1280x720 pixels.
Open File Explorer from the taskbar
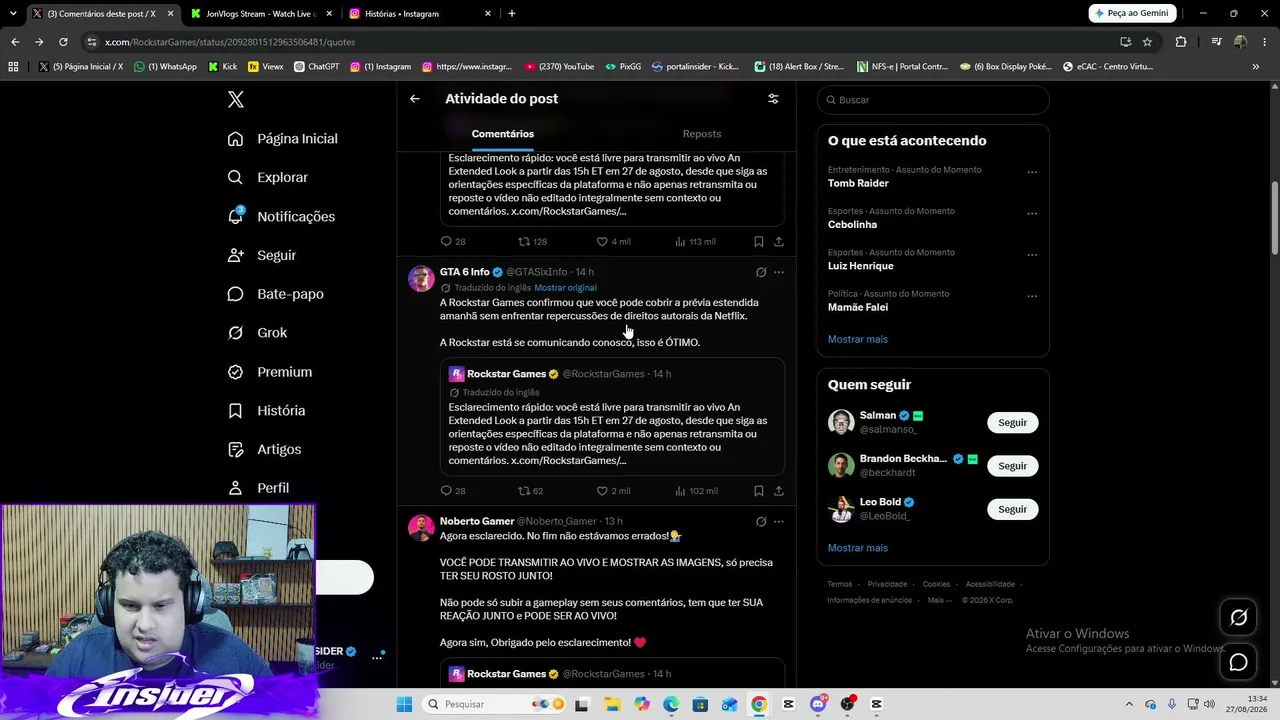click(x=612, y=704)
